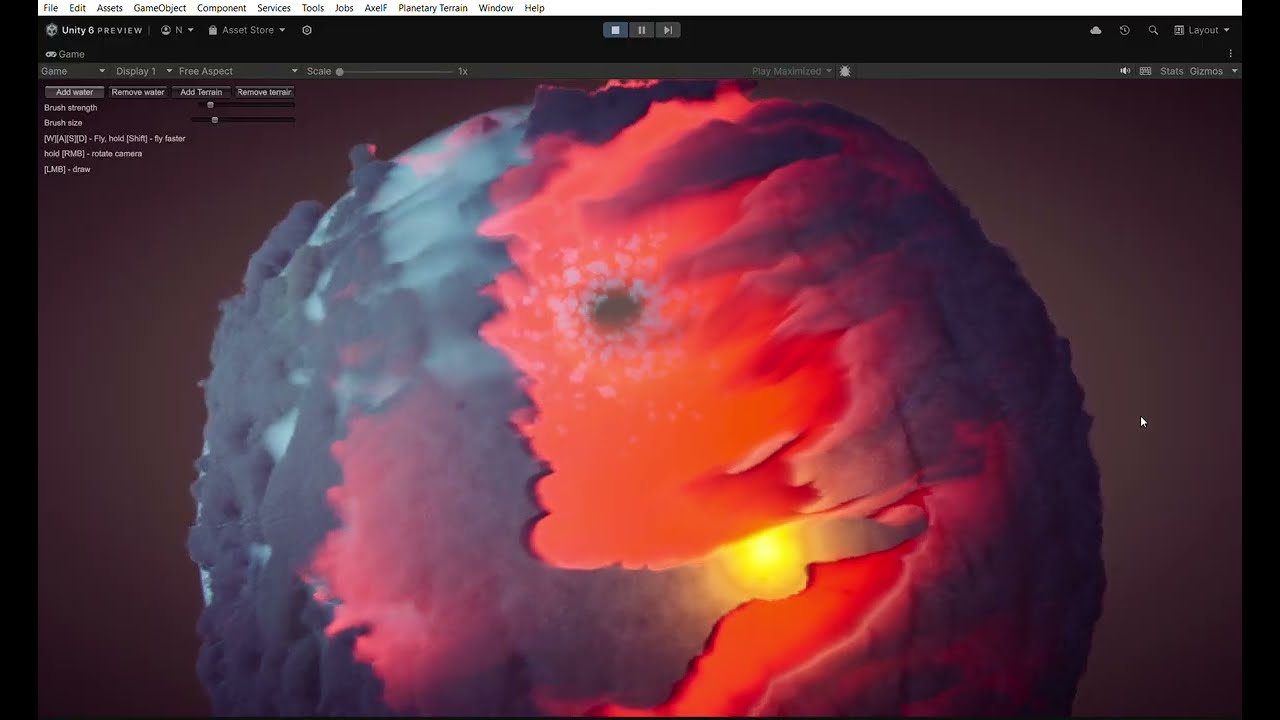
Task: Click the 'Brush size' label
Action: pos(63,123)
